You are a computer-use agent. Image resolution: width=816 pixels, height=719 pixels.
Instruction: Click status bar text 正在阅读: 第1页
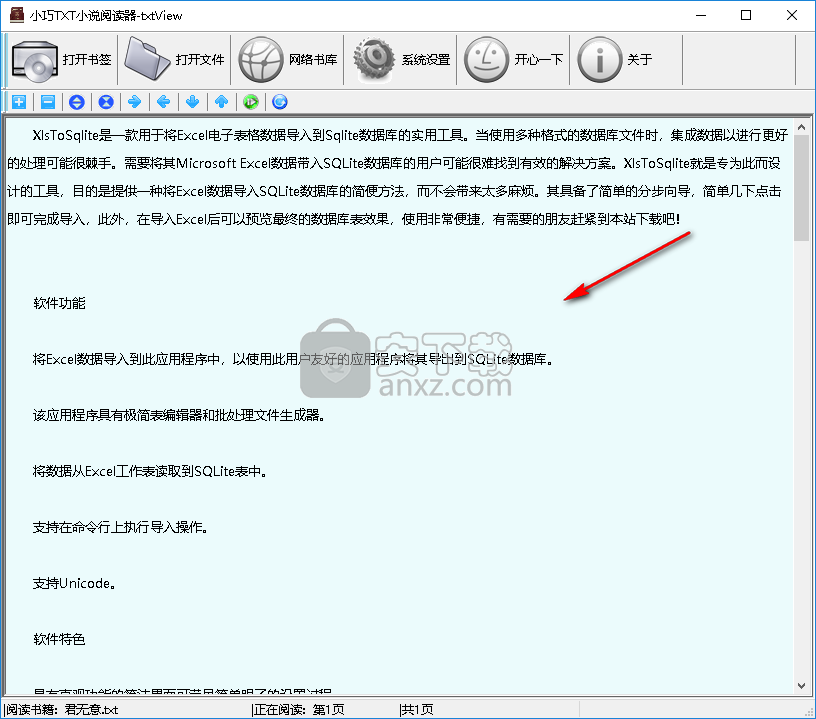point(298,710)
